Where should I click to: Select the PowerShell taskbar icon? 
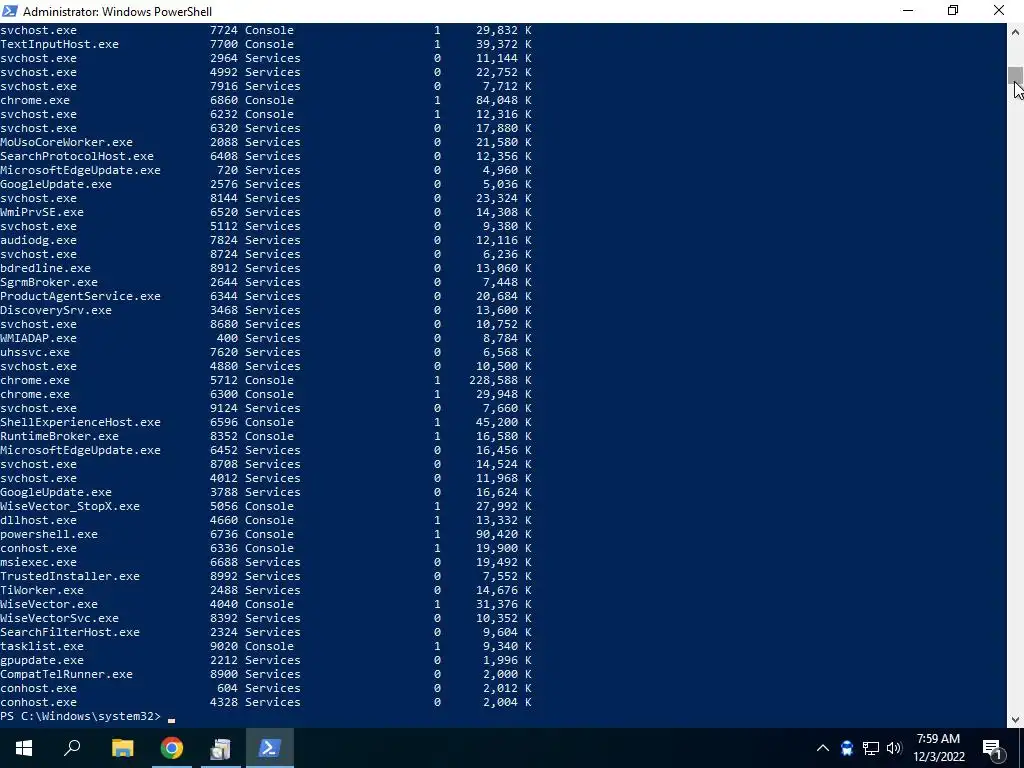[x=270, y=748]
